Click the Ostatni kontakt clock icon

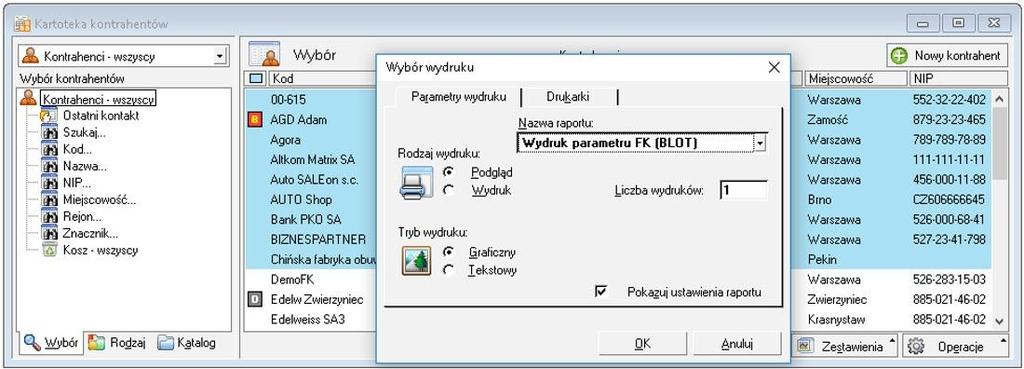tap(50, 116)
